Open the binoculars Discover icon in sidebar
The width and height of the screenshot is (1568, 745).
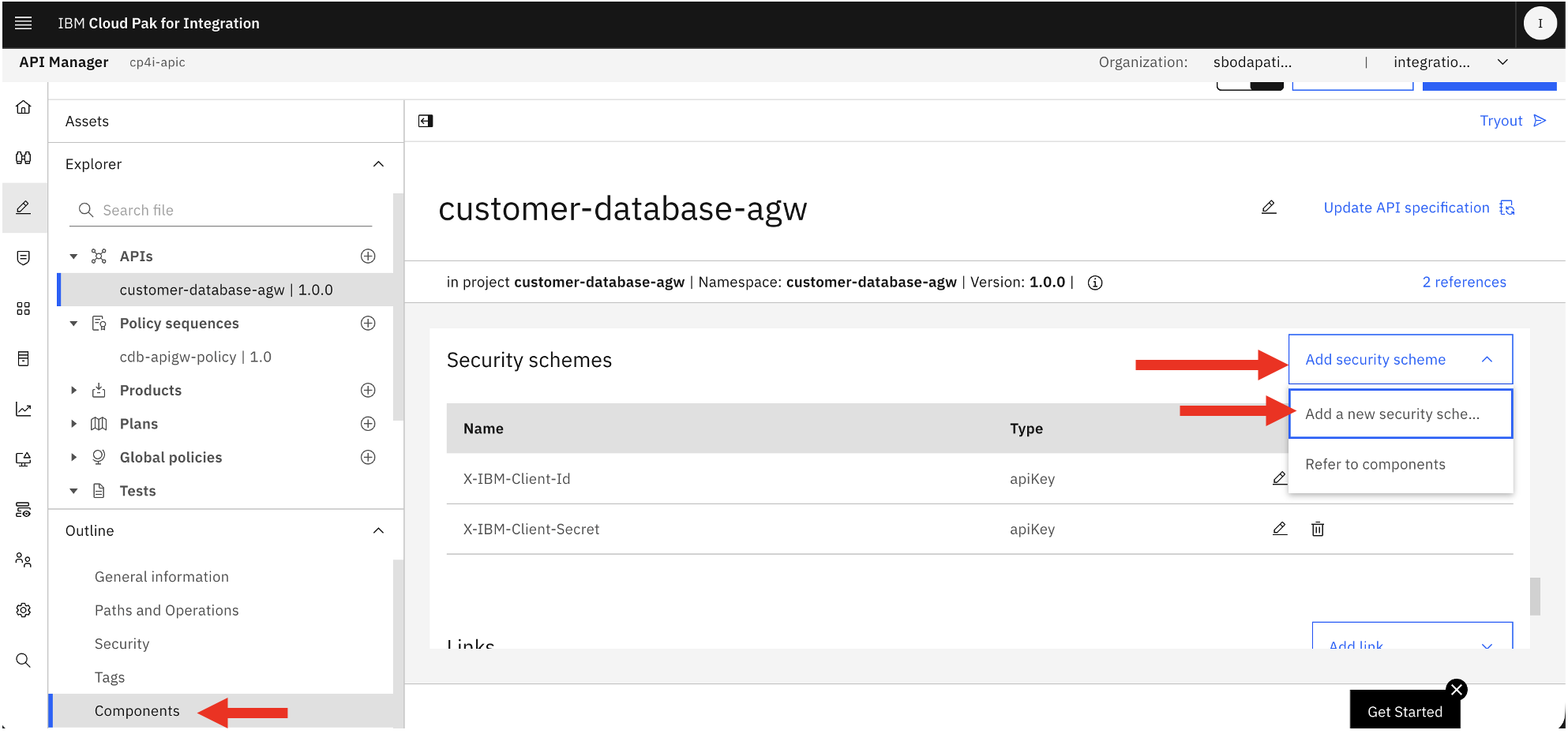[x=24, y=157]
